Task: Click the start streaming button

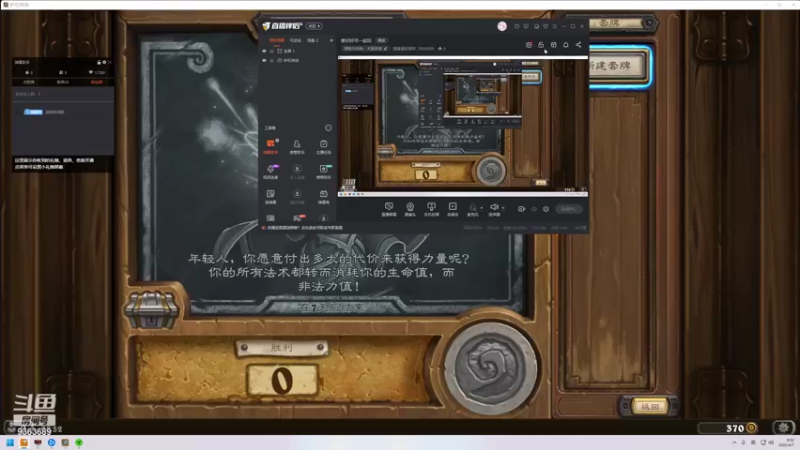Action: 568,209
